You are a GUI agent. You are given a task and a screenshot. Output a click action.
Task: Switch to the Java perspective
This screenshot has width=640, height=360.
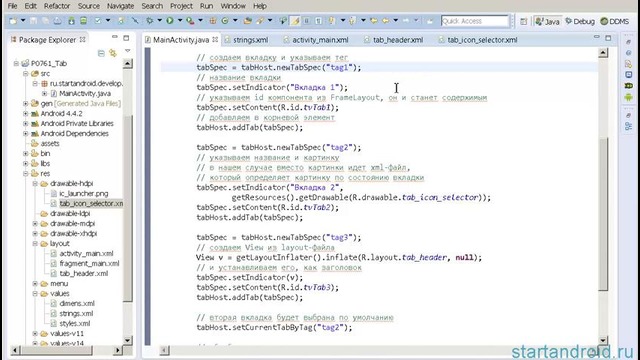tap(547, 21)
